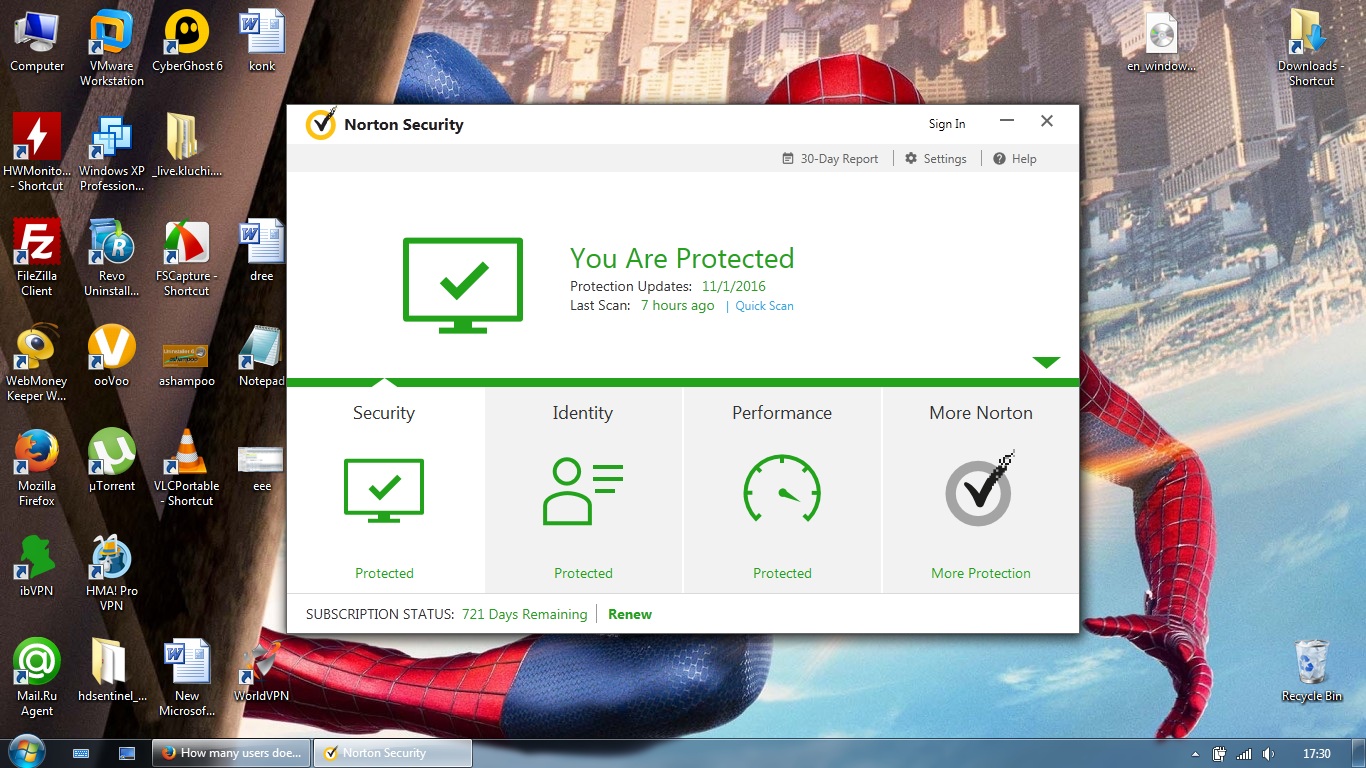
Task: Select the Windows XP Professional shortcut
Action: (112, 152)
